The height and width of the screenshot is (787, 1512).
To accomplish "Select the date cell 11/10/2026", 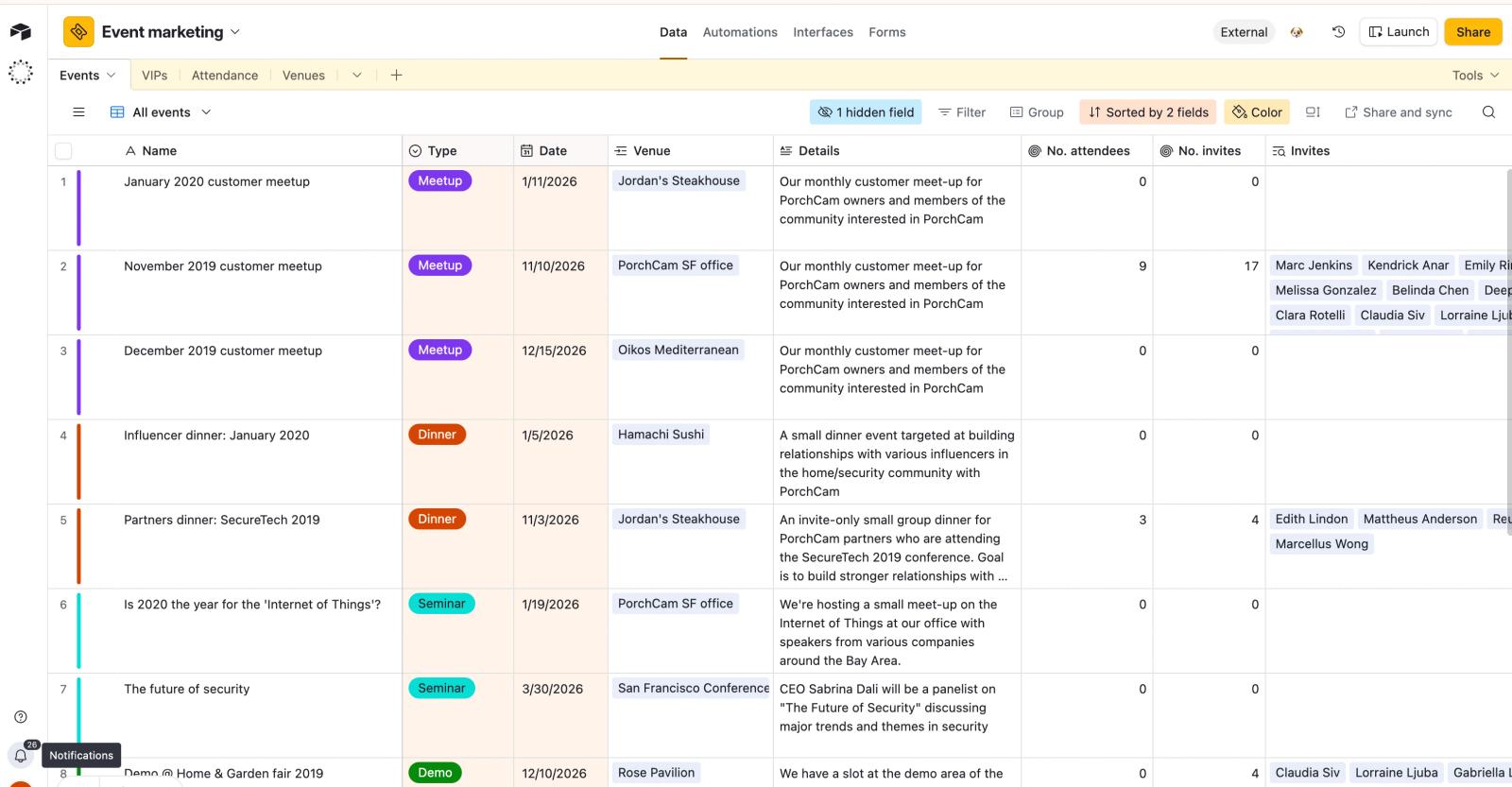I will 561,293.
